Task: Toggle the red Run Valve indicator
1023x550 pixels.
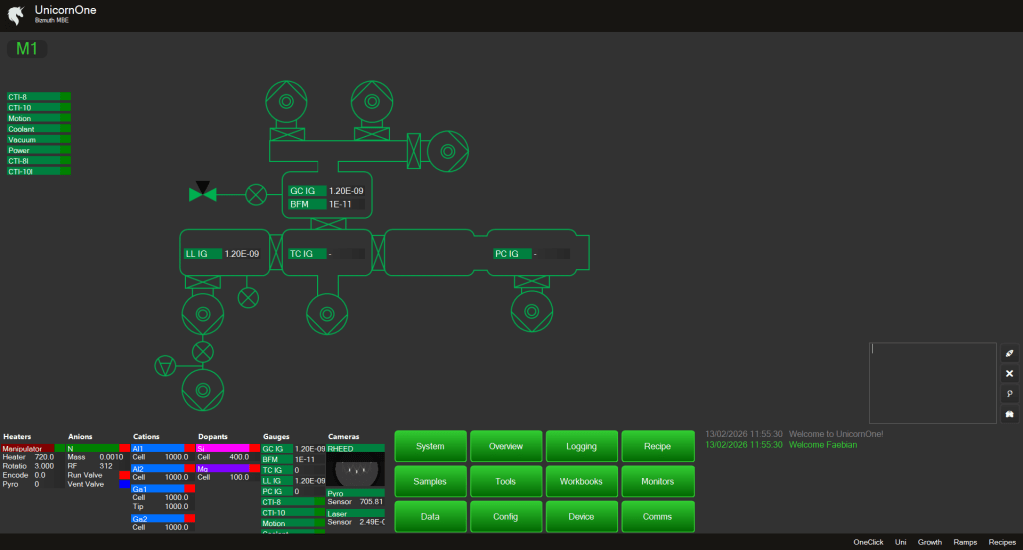Action: [124, 475]
